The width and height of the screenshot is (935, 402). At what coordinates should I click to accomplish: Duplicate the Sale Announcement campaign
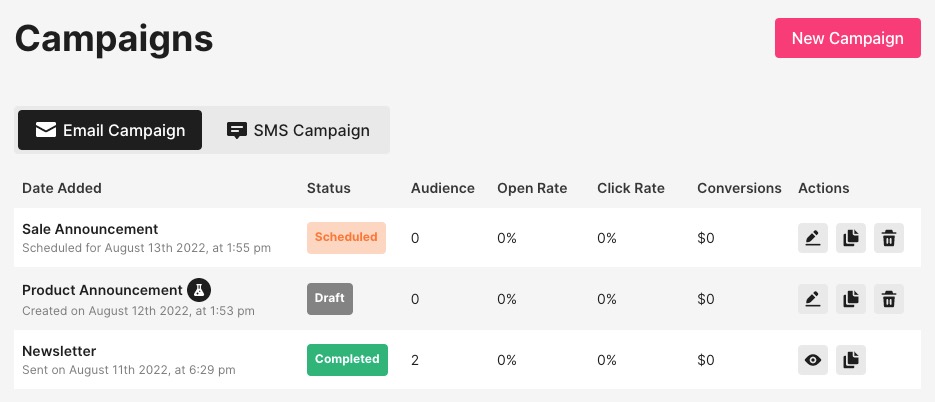point(851,238)
